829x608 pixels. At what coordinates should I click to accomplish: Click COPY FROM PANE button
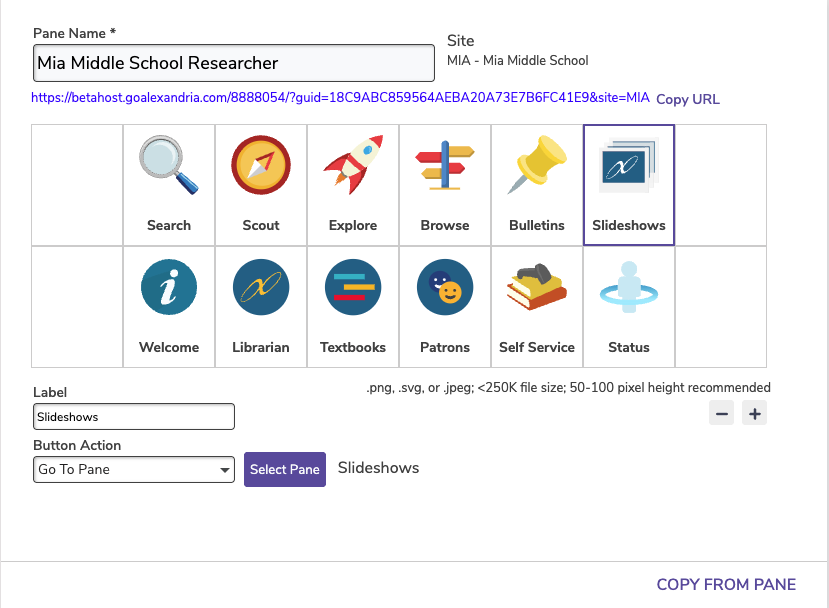pos(726,585)
